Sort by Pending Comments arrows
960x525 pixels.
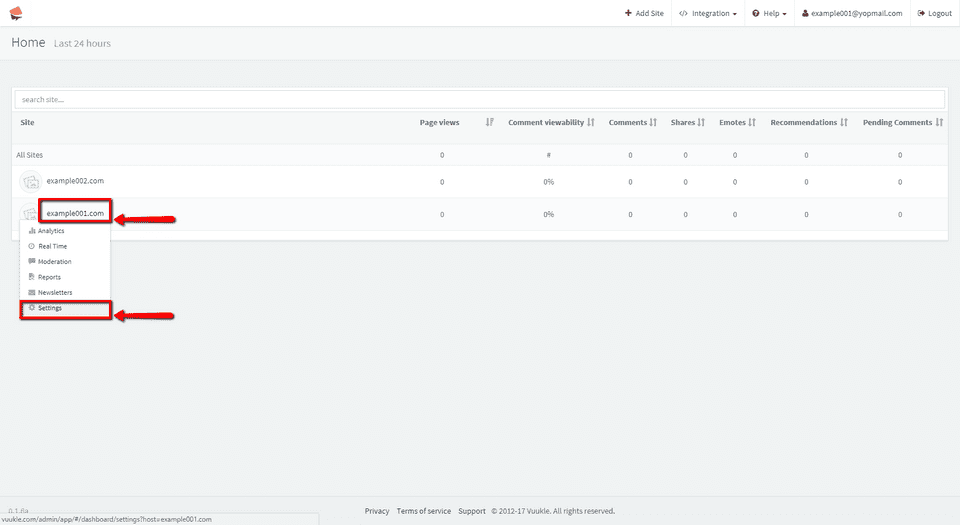click(x=940, y=122)
